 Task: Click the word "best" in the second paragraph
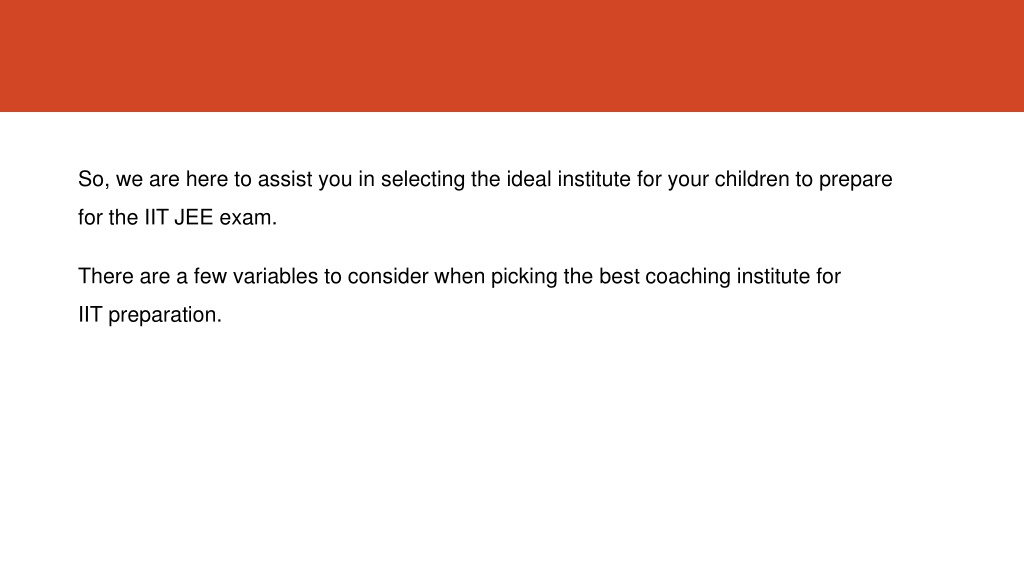(619, 276)
